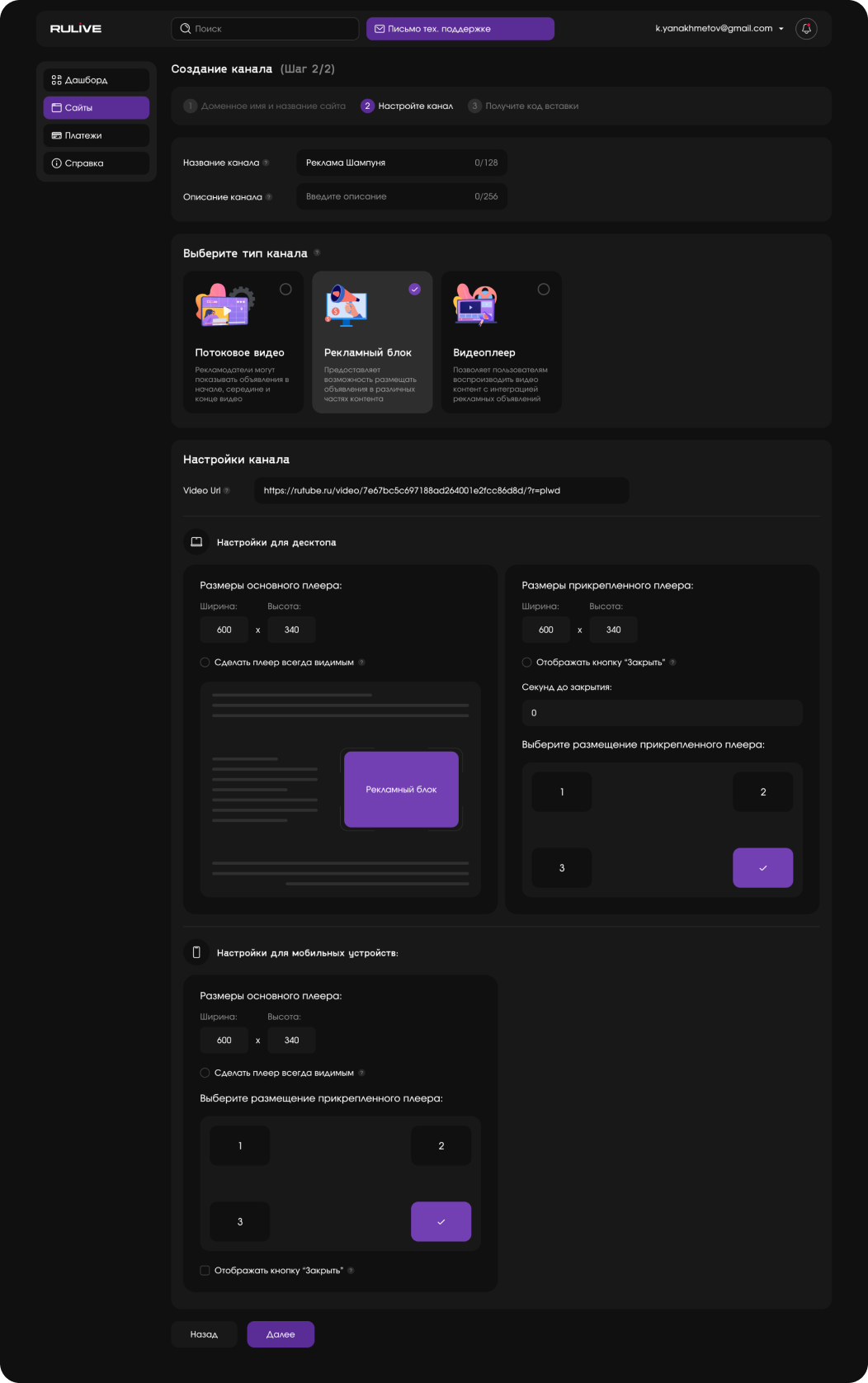
Task: Check mobile Отображать кнопку Закрыть checkbox
Action: pyautogui.click(x=205, y=1271)
